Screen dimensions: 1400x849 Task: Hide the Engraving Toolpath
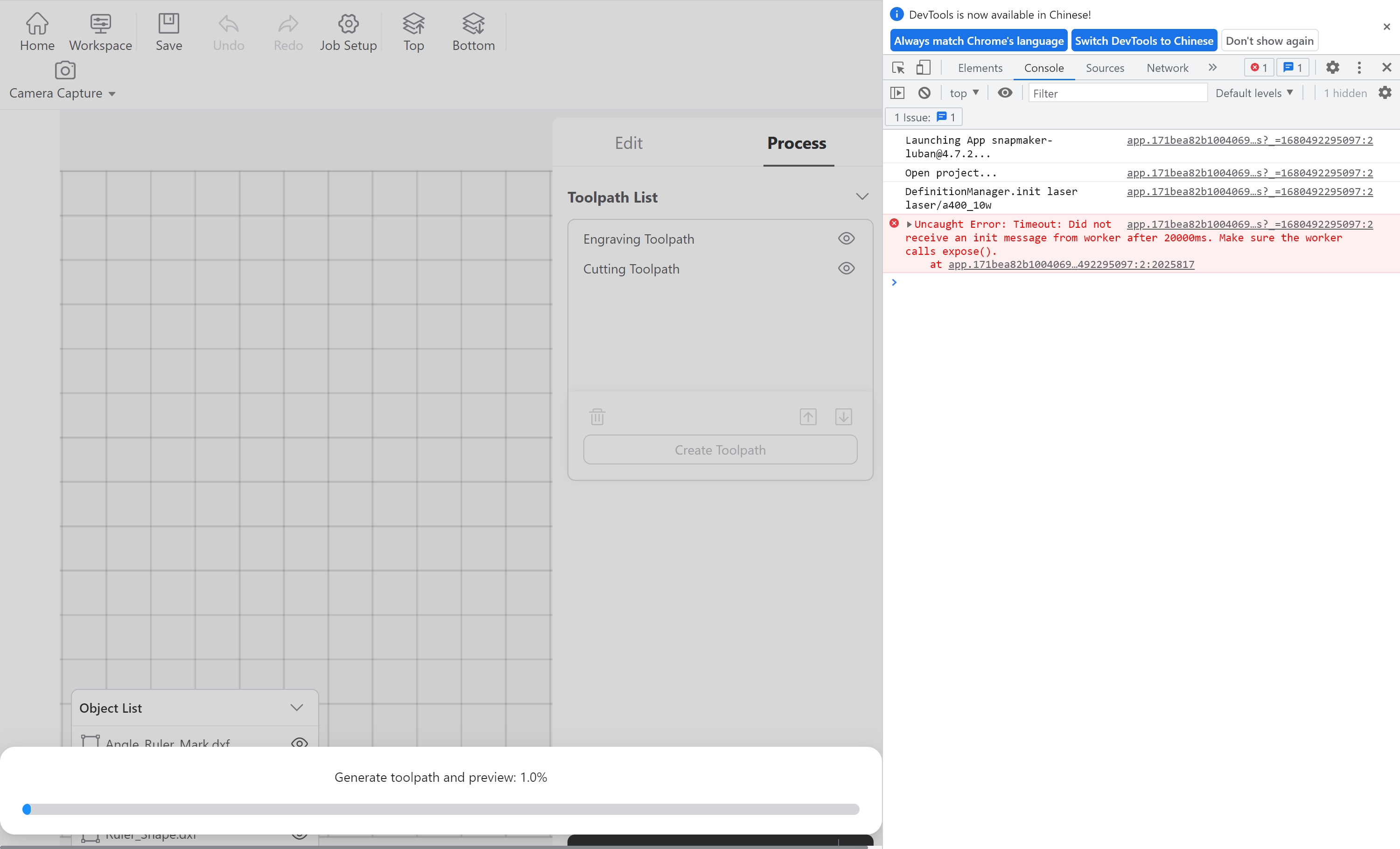click(846, 238)
